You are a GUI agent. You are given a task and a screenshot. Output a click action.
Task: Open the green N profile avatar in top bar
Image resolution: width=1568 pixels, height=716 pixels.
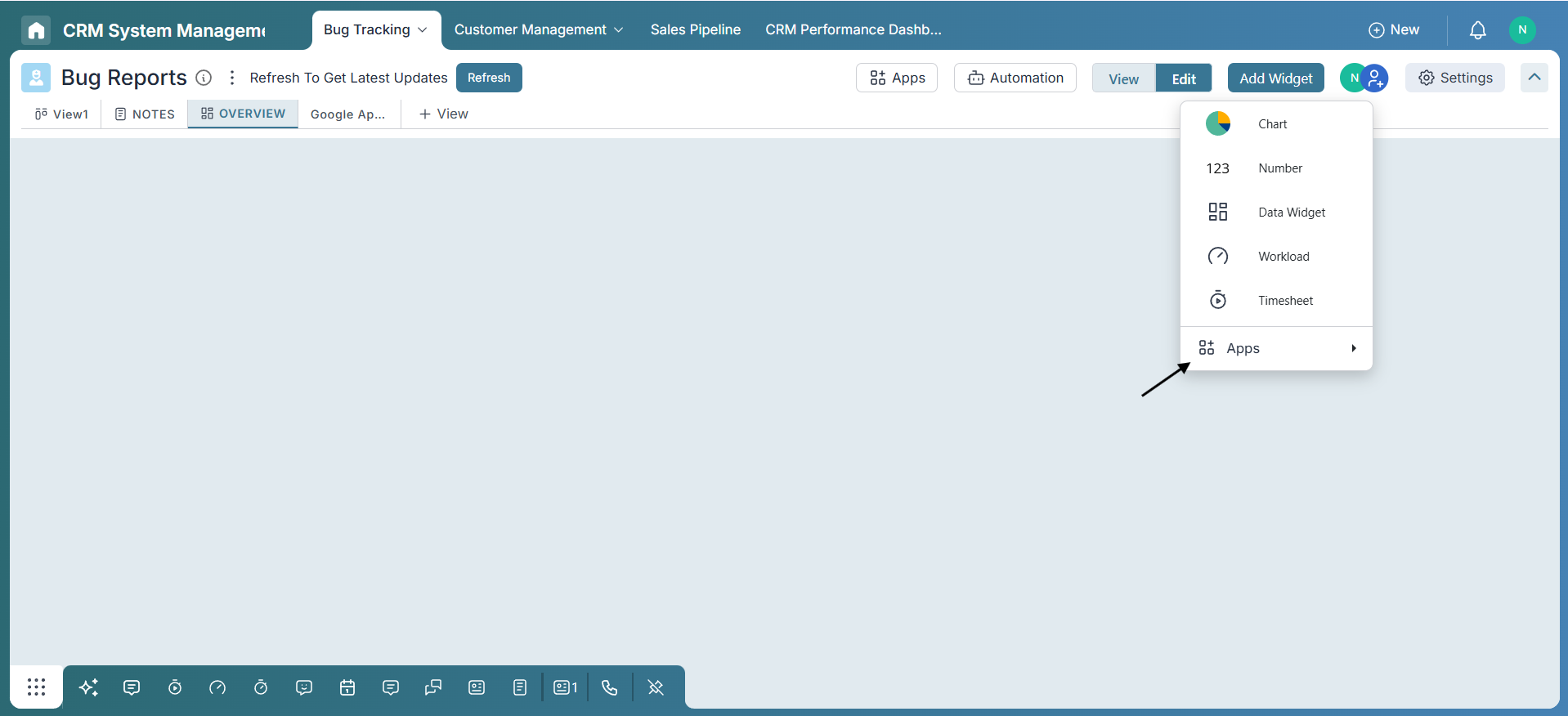1522,29
